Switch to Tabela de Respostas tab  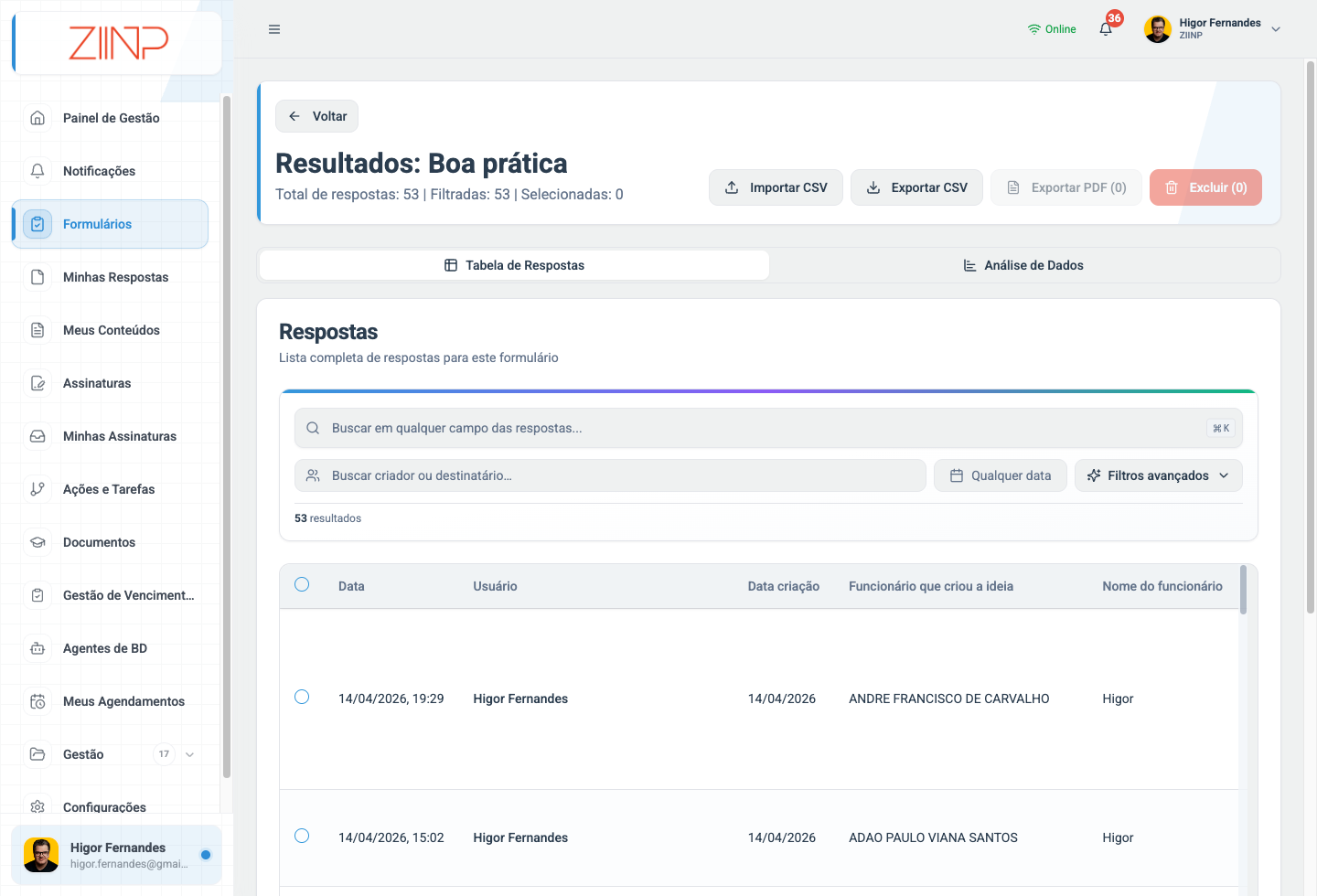514,265
